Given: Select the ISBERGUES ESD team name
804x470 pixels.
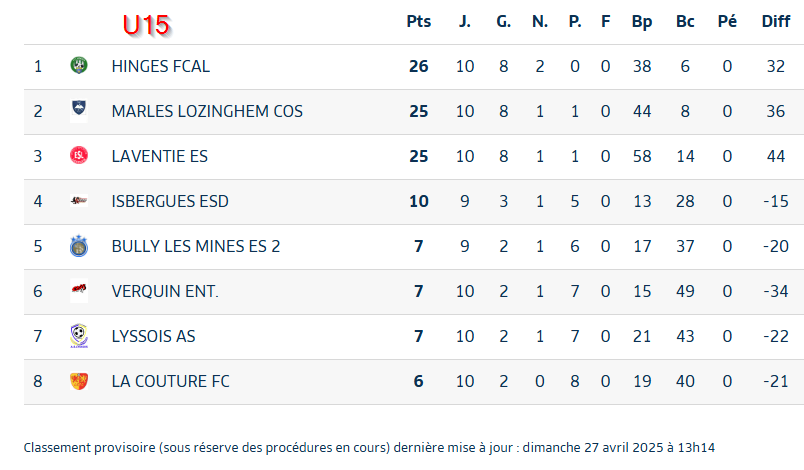Looking at the screenshot, I should coord(170,201).
